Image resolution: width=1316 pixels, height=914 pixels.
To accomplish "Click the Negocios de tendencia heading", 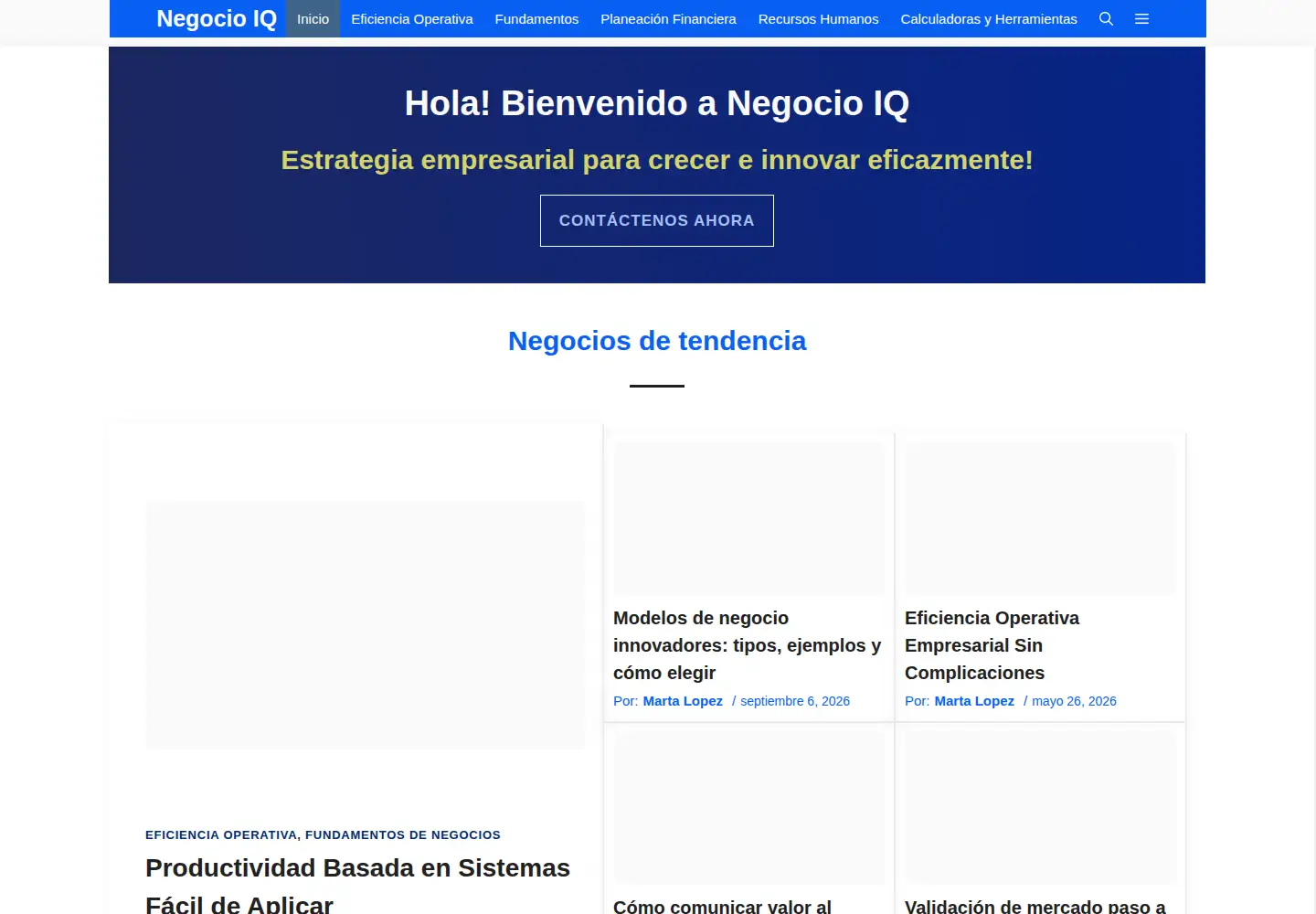I will [657, 341].
